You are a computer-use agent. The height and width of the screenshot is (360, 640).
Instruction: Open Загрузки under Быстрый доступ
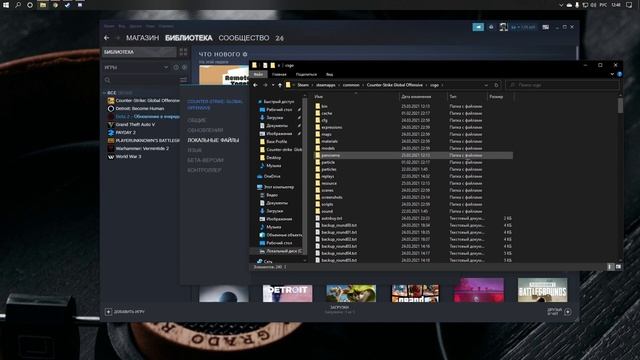[275, 118]
